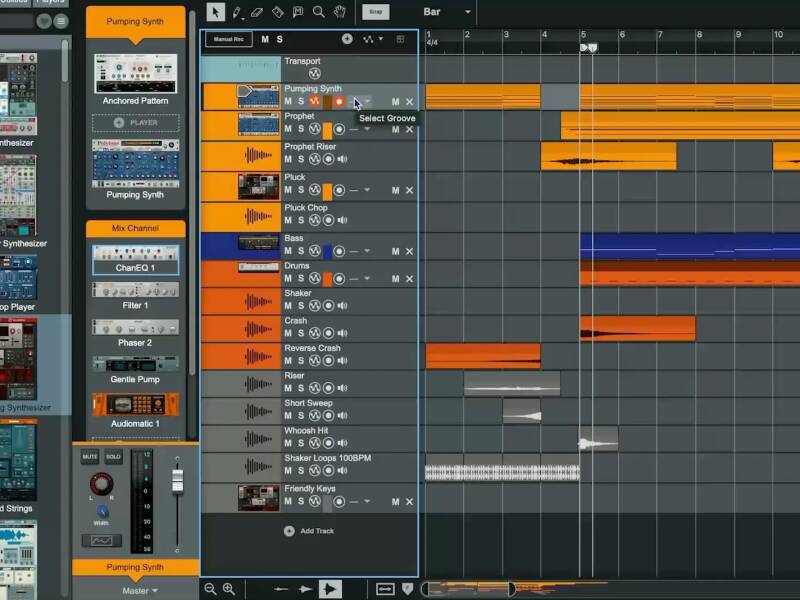Click the channel strip volume fader
The image size is (800, 600).
[177, 481]
